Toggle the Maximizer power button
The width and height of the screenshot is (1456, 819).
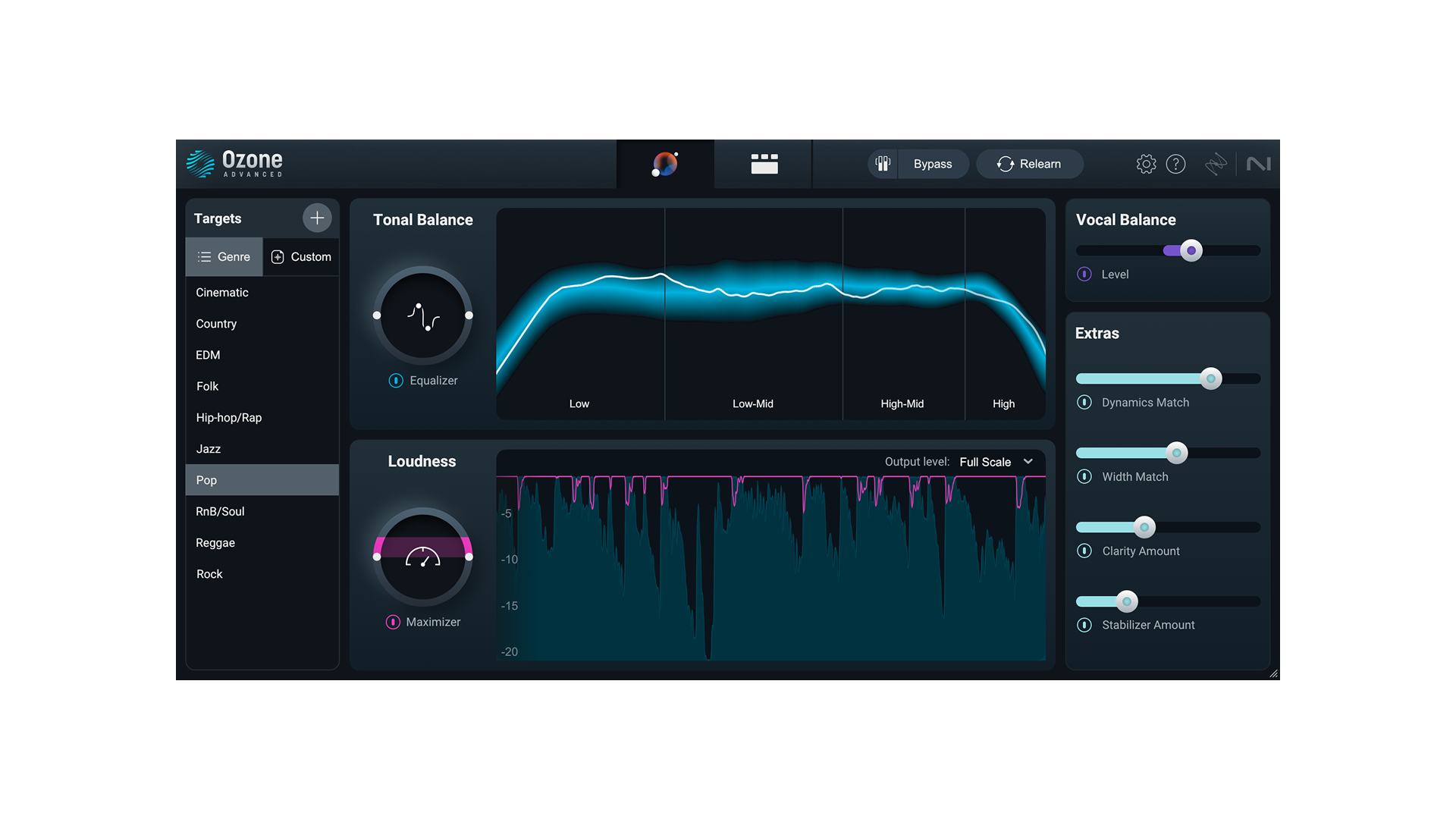coord(393,622)
